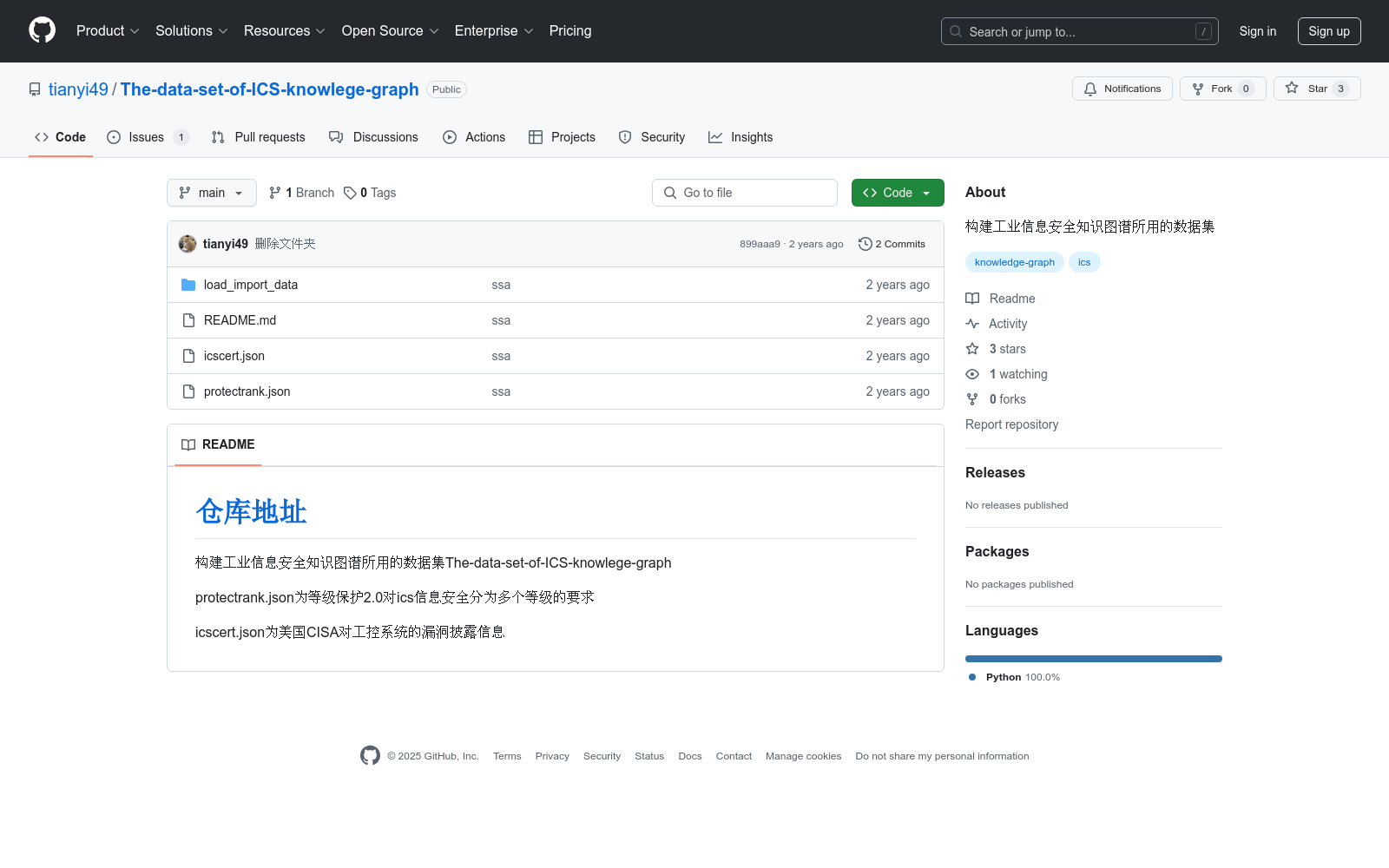
Task: Switch to the Insights tab
Action: click(x=741, y=137)
